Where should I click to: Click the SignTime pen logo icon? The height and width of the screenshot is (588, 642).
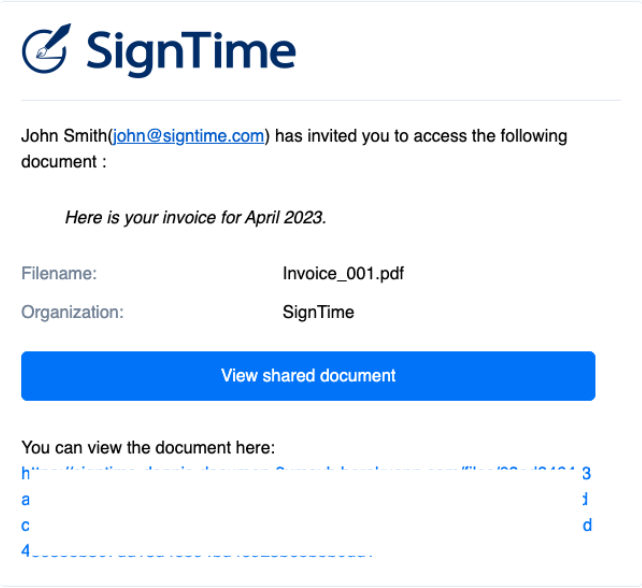[46, 48]
